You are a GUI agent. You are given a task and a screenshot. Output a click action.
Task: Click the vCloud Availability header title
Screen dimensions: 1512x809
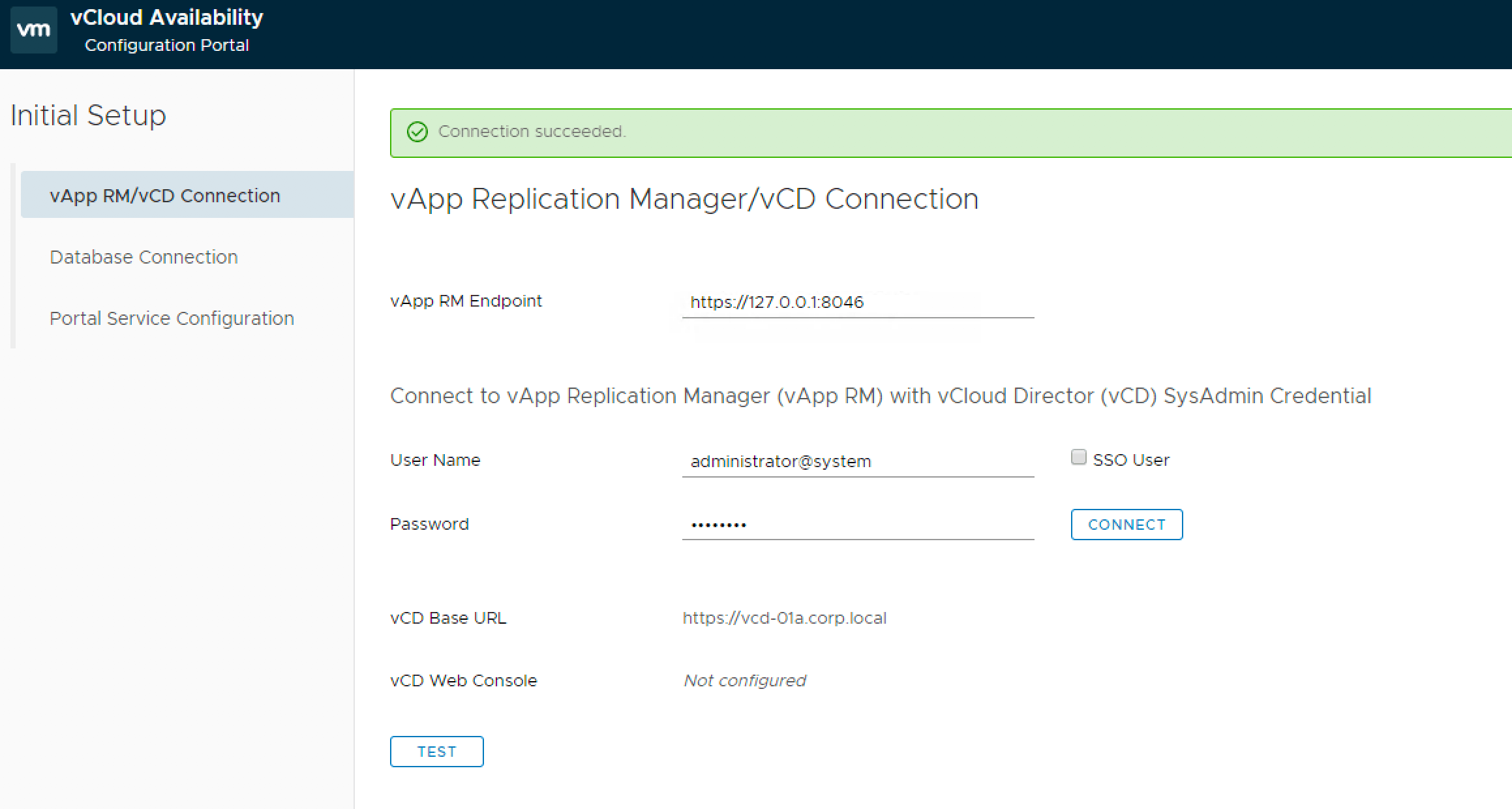point(167,18)
